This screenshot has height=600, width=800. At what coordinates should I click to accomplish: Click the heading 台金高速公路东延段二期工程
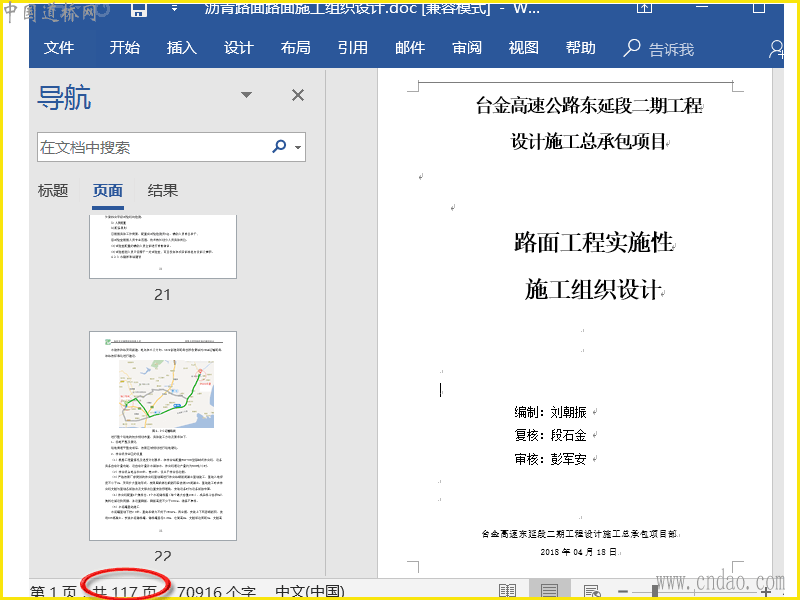pyautogui.click(x=589, y=106)
